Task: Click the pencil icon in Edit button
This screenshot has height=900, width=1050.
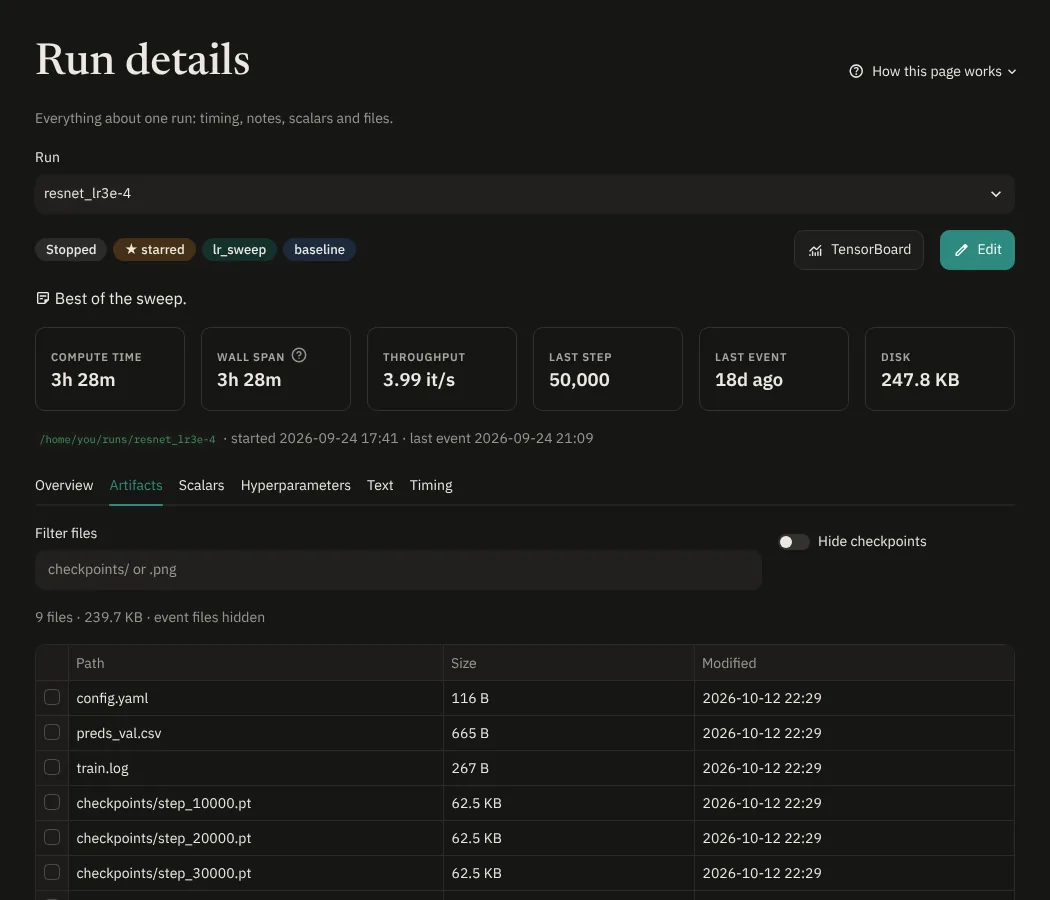Action: [x=961, y=250]
